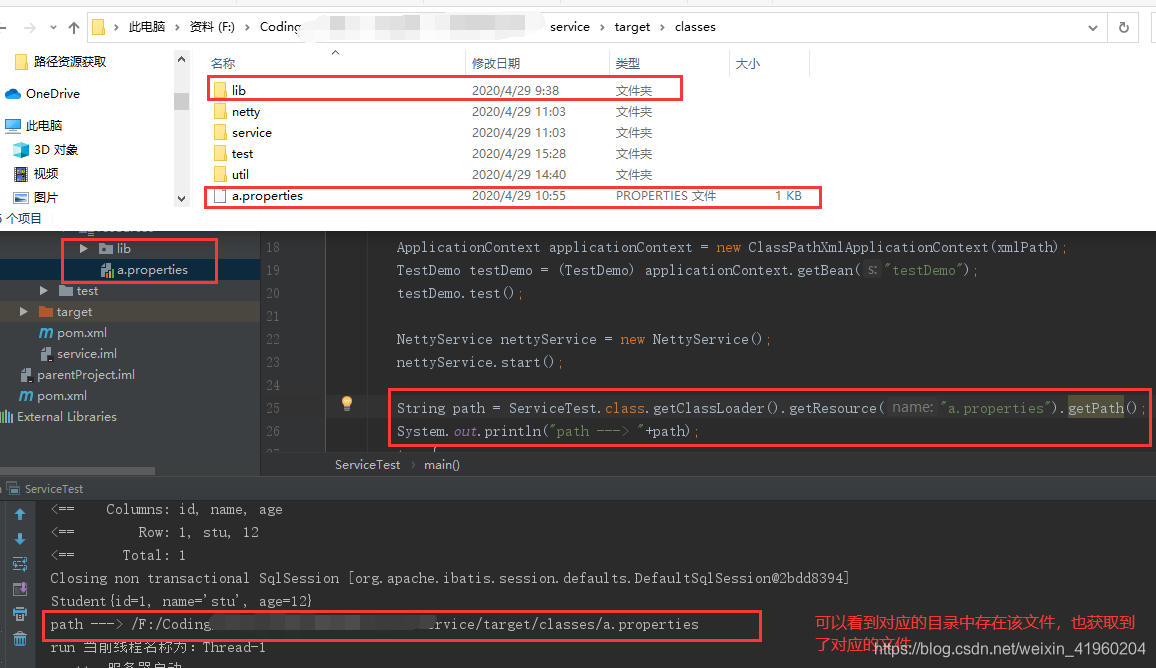The width and height of the screenshot is (1156, 668).
Task: Click main() in editor breadcrumb
Action: 442,465
